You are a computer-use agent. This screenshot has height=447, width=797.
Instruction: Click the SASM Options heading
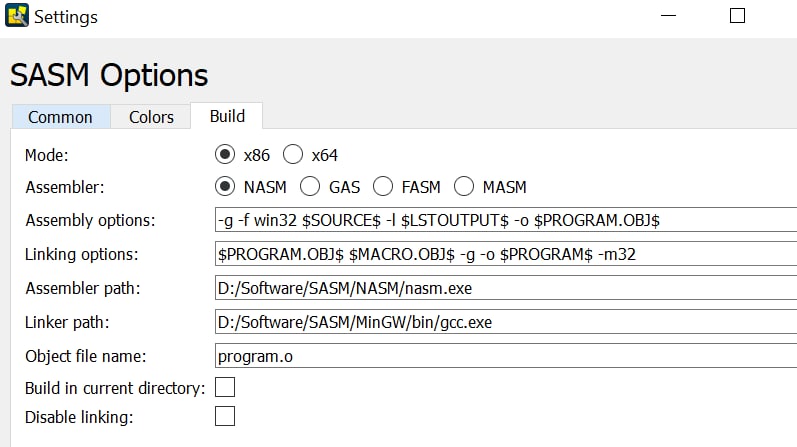point(109,75)
